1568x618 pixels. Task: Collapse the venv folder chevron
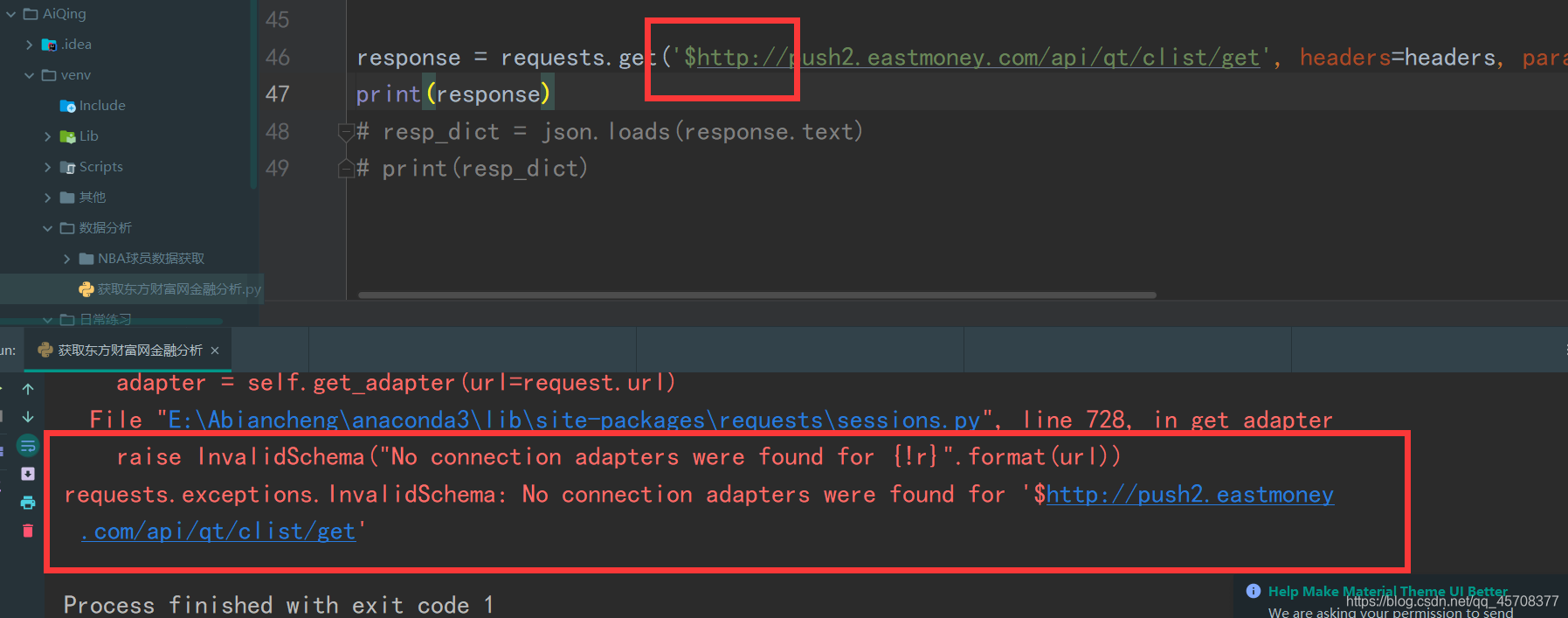pyautogui.click(x=30, y=75)
